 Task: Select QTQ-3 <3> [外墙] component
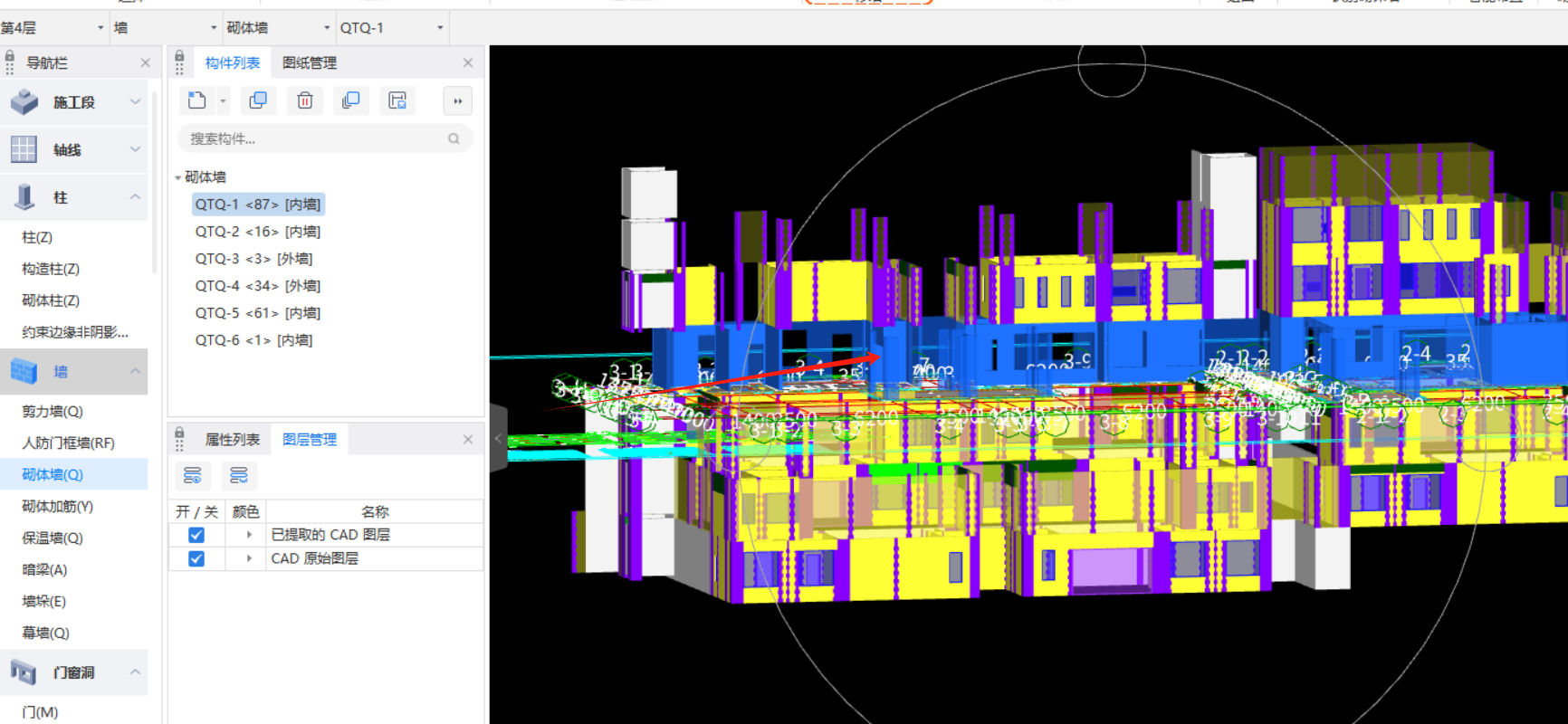tap(253, 259)
